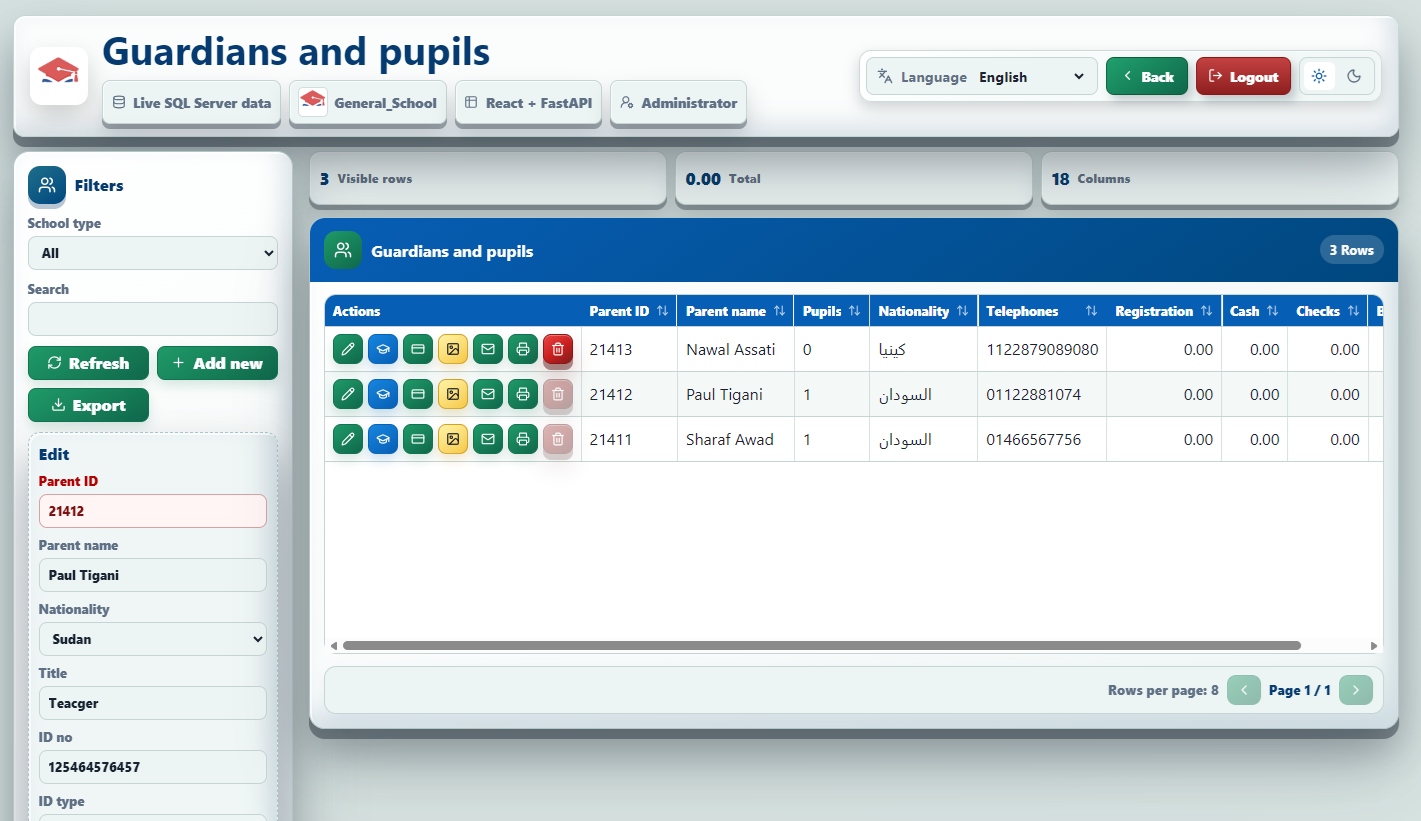Open the image icon for parent 21412
The height and width of the screenshot is (821, 1421).
(x=453, y=394)
